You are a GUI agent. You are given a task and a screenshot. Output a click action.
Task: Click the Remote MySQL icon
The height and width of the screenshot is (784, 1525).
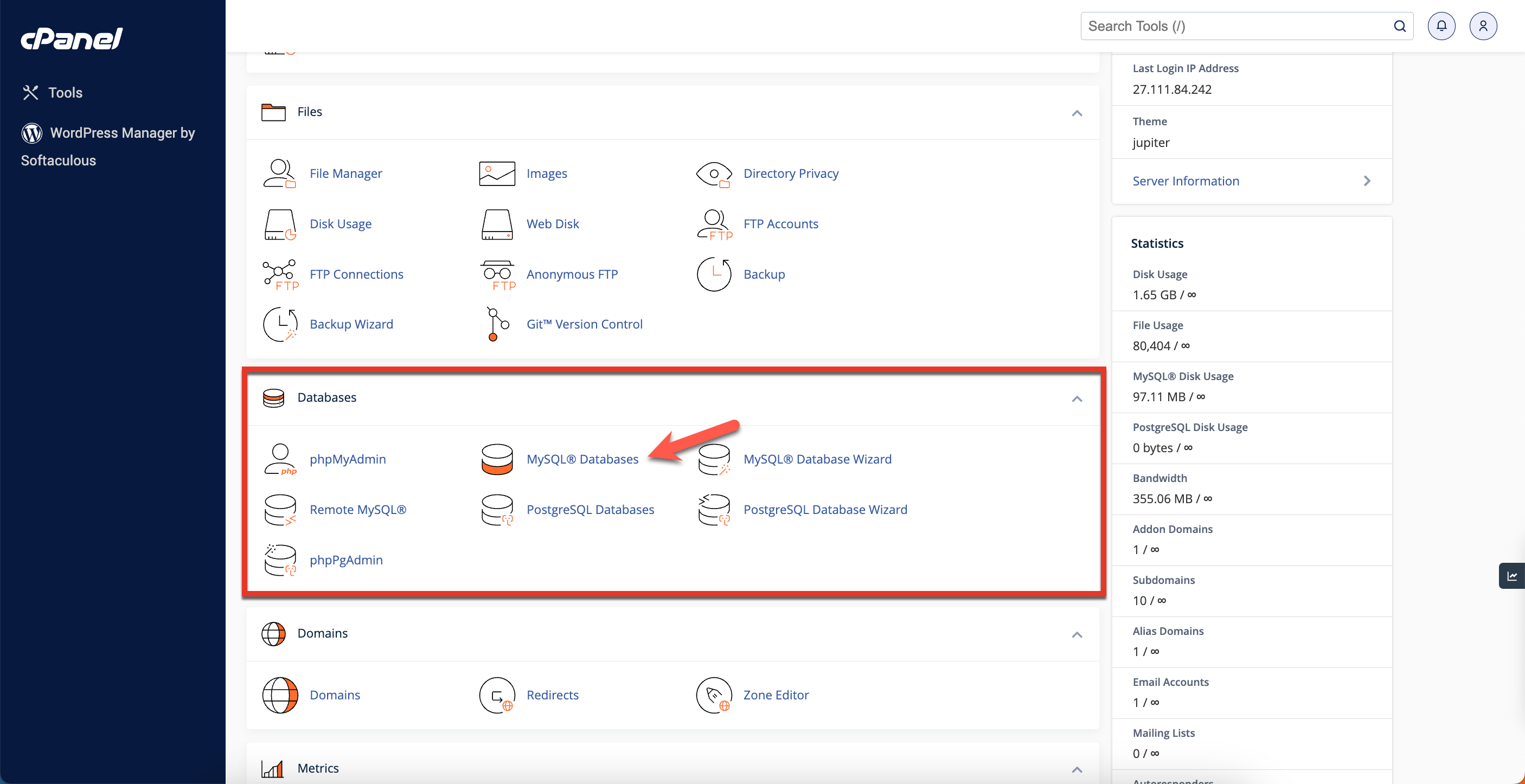tap(279, 510)
